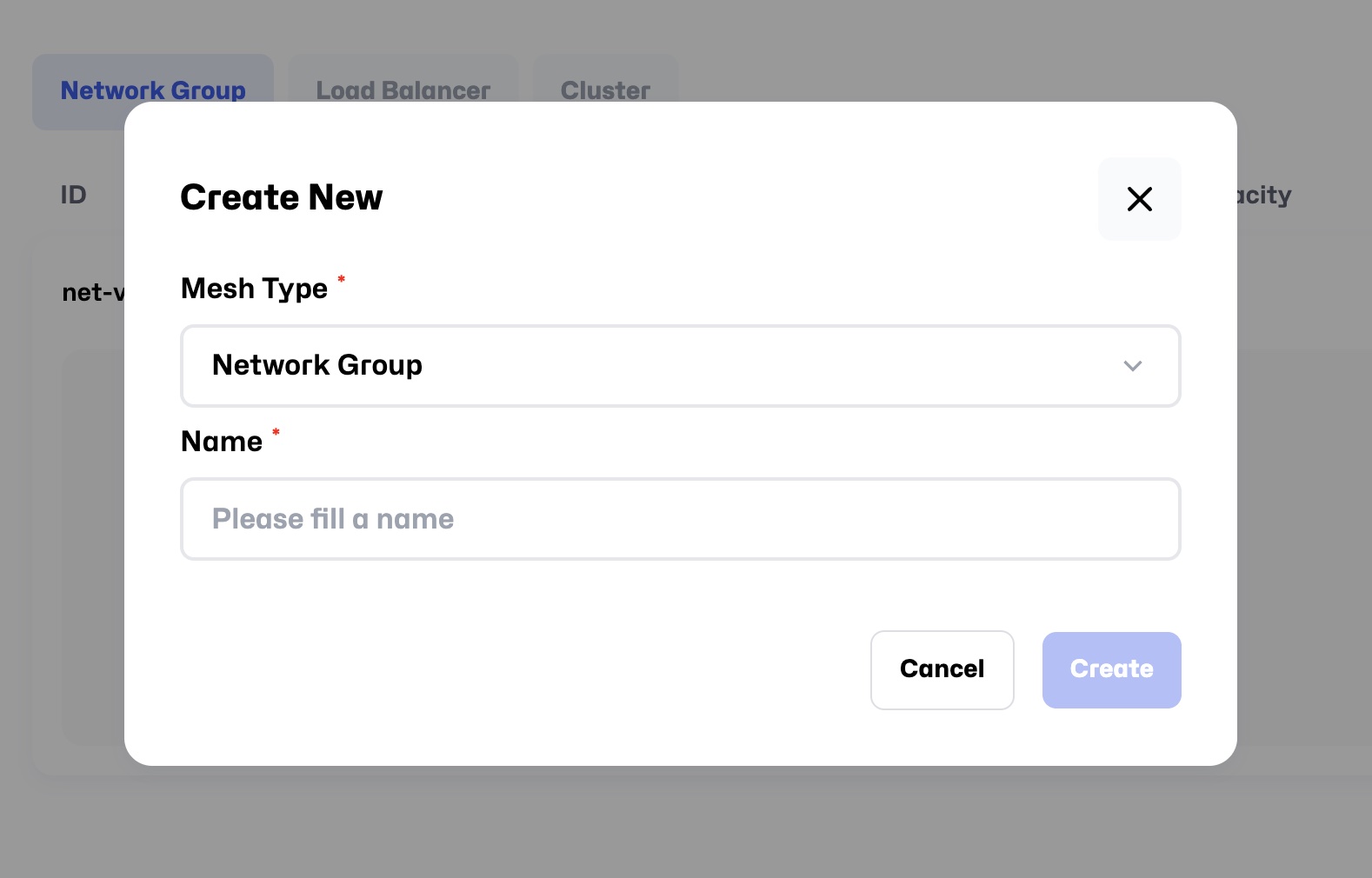
Task: Click the red required asterisk beside Name
Action: point(276,432)
